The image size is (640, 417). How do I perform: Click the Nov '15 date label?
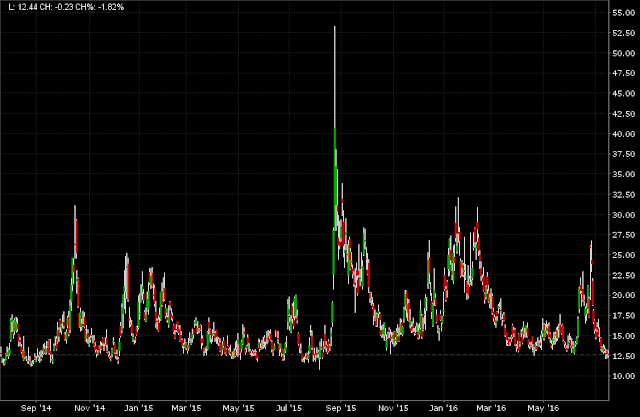(393, 408)
